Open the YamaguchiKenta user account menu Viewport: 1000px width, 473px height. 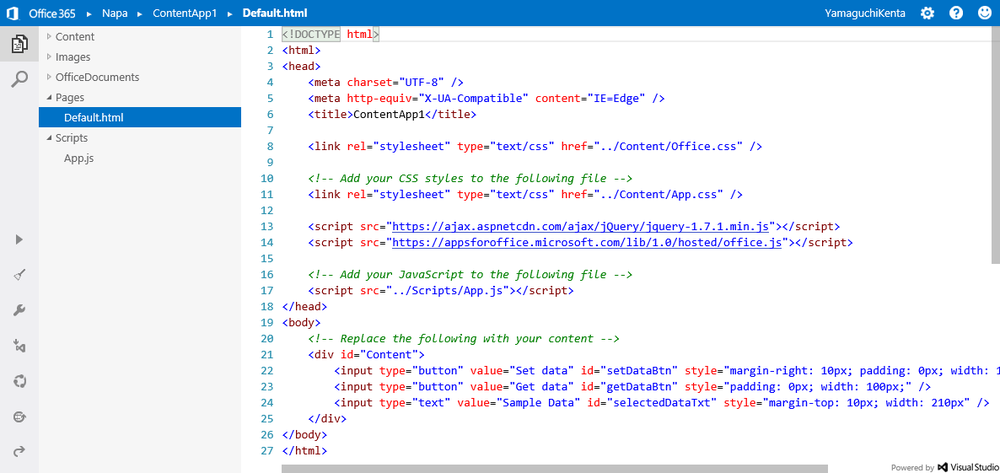coord(865,13)
